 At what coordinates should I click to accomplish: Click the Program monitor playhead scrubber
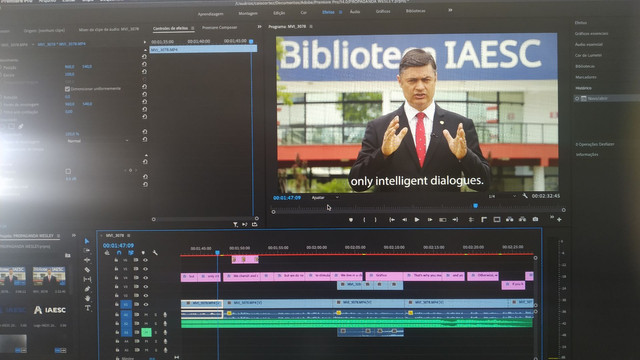[x=476, y=206]
